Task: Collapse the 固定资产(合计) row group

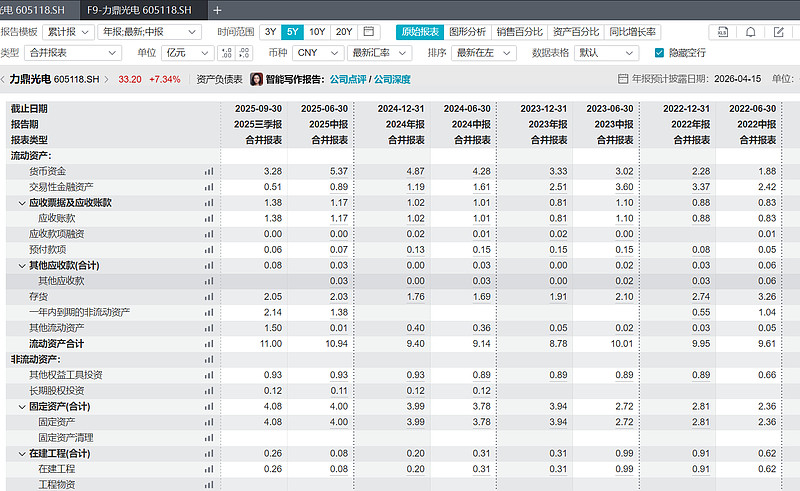Action: point(20,407)
